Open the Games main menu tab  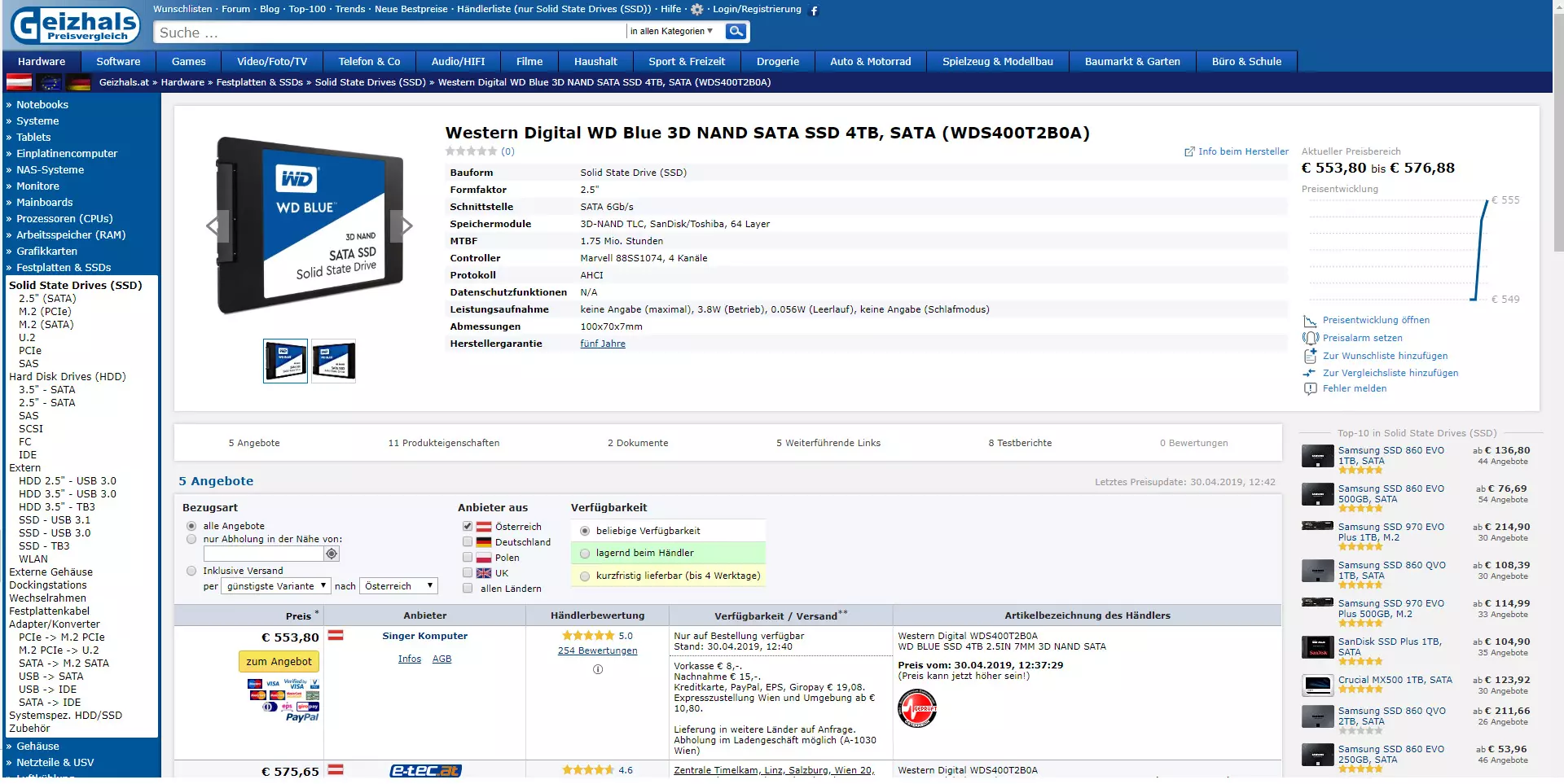189,62
